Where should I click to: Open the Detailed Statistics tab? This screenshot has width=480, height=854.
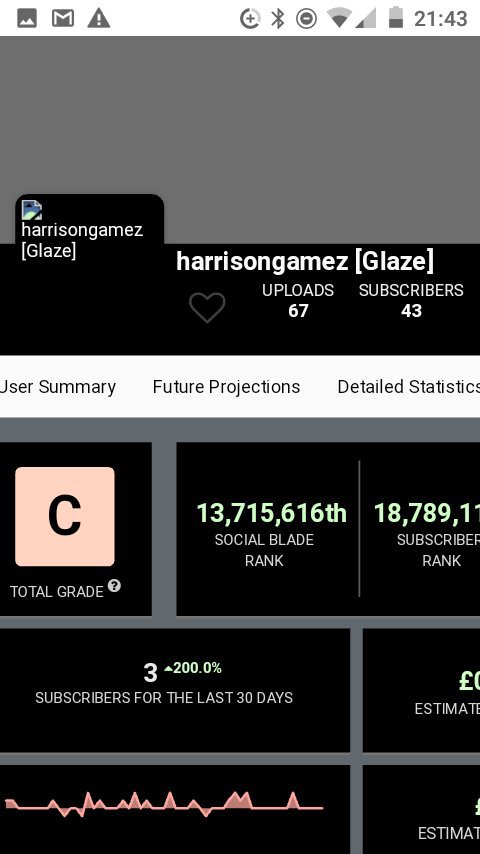pyautogui.click(x=409, y=387)
